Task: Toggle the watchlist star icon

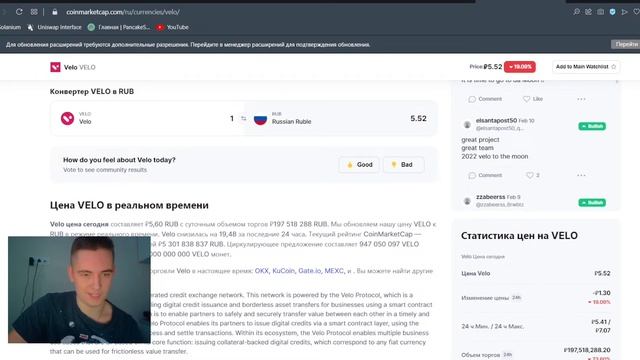Action: [x=613, y=67]
